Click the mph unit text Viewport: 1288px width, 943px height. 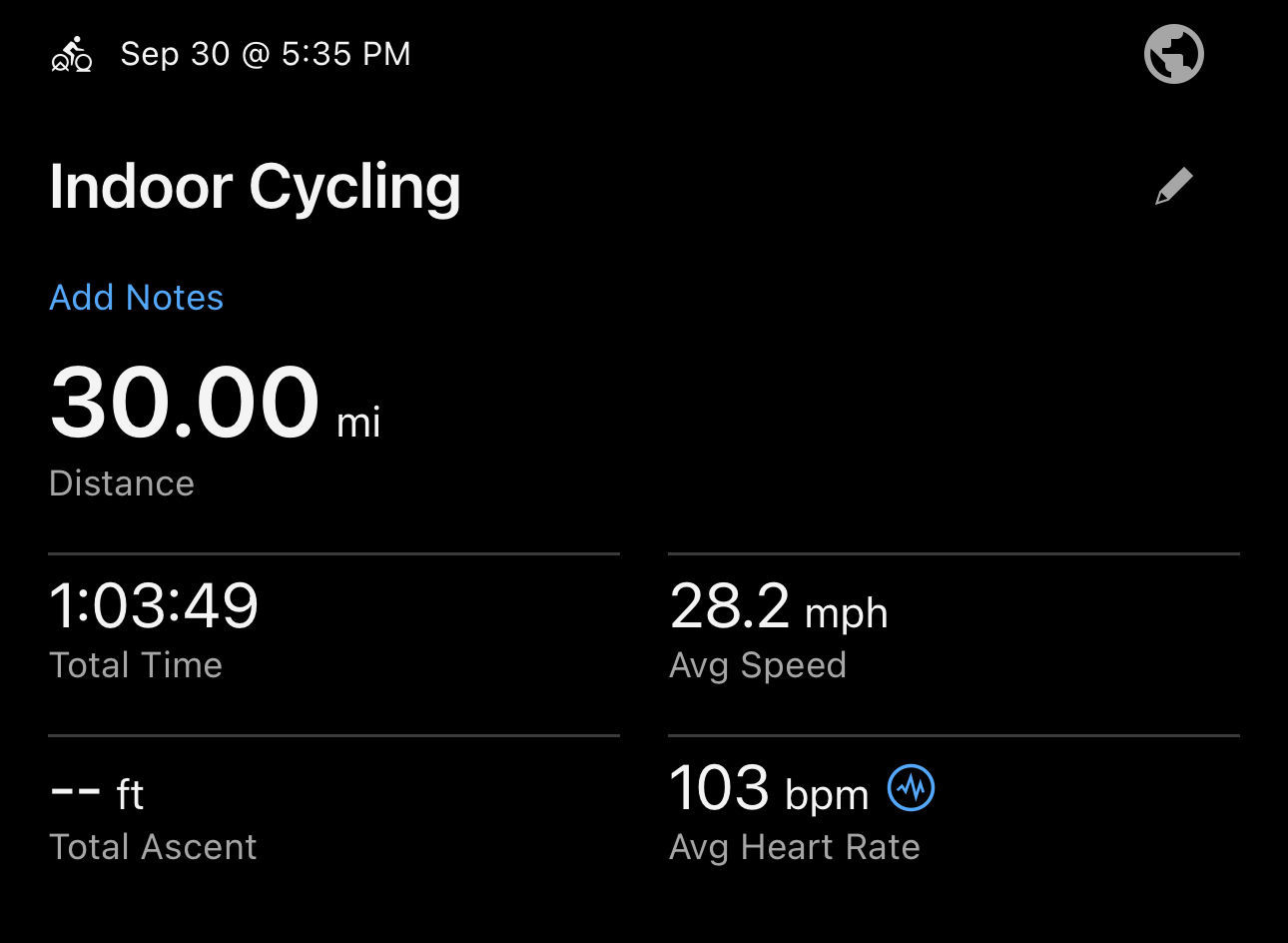pos(847,612)
